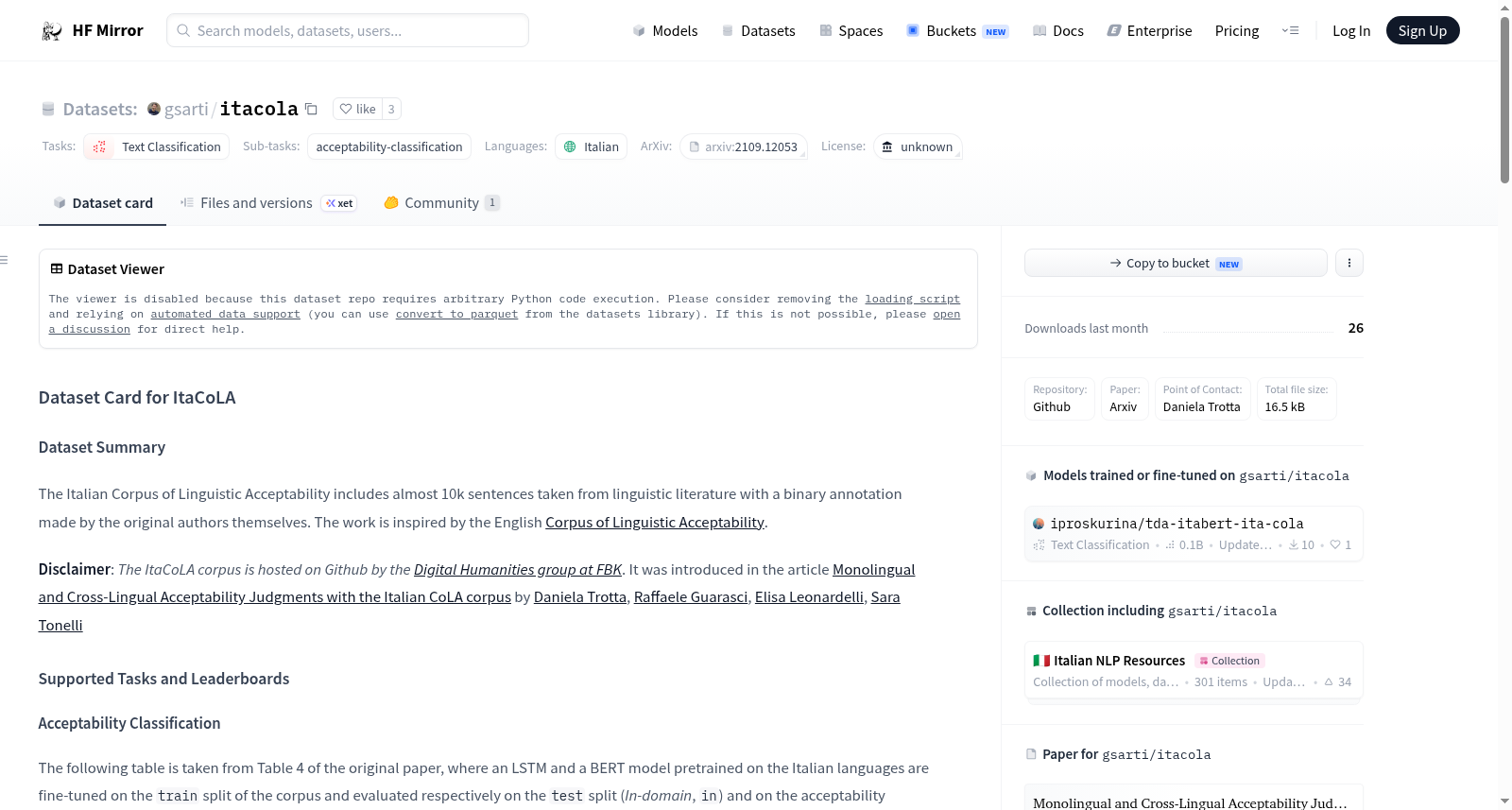Click the Monolingual and Cross-Lingual paper card
The image size is (1512, 810).
pos(1194,799)
